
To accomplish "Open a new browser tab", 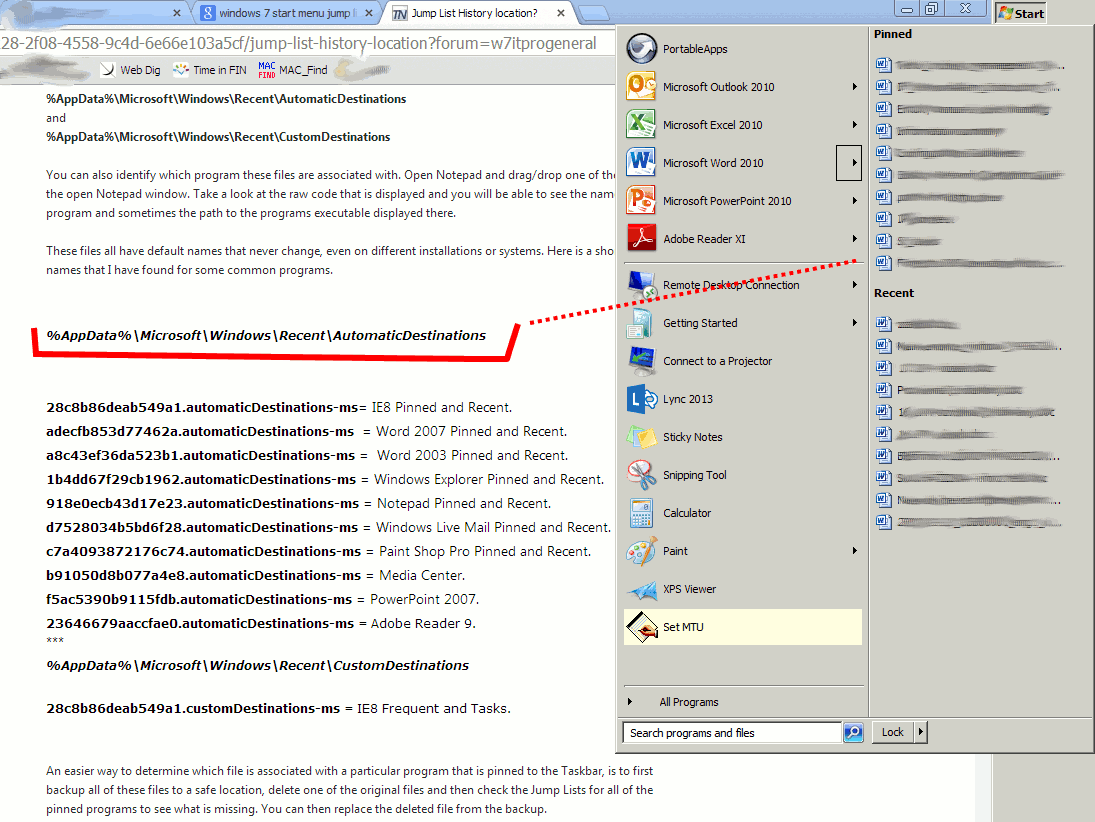I will pos(594,13).
